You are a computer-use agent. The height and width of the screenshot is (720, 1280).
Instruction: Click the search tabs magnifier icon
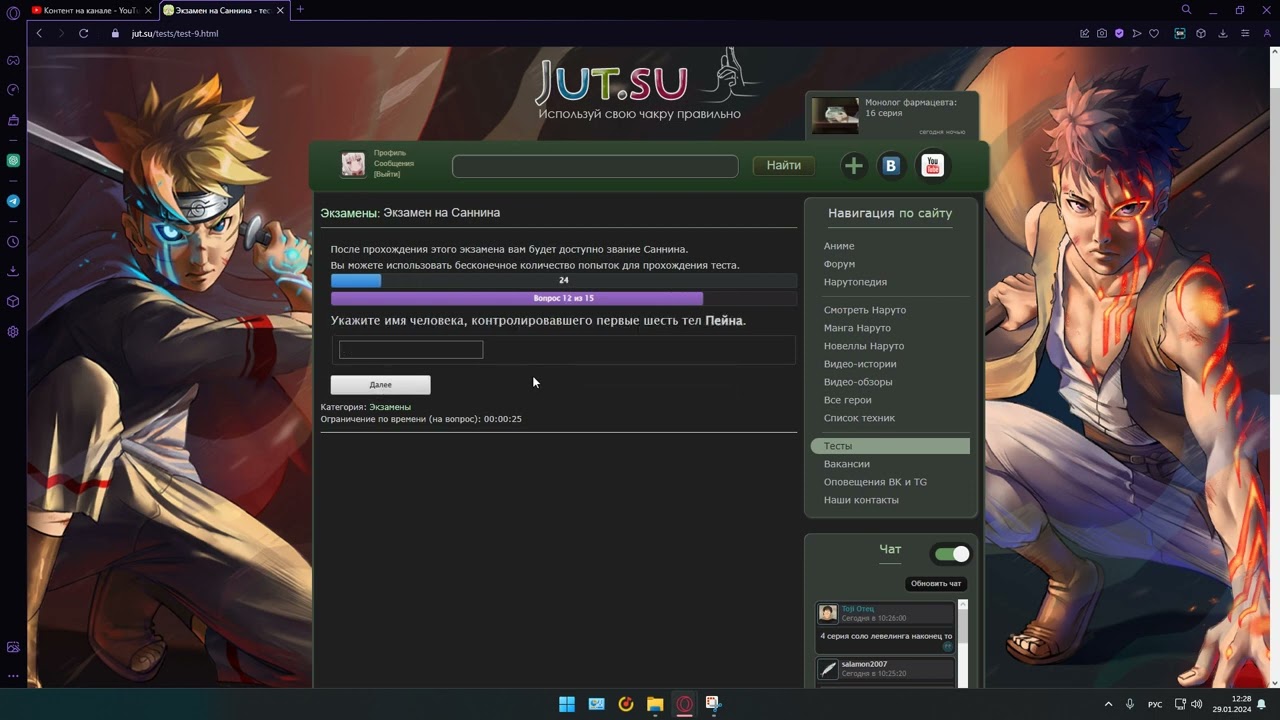click(x=1187, y=10)
